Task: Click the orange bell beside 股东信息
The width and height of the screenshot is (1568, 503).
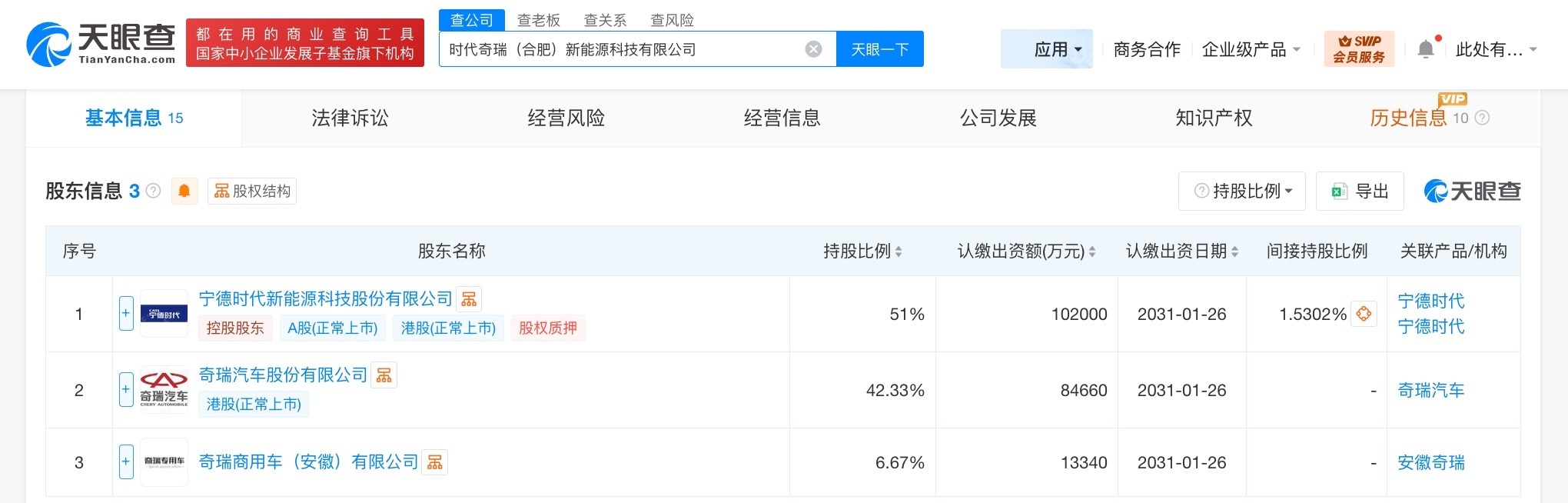Action: [x=184, y=191]
